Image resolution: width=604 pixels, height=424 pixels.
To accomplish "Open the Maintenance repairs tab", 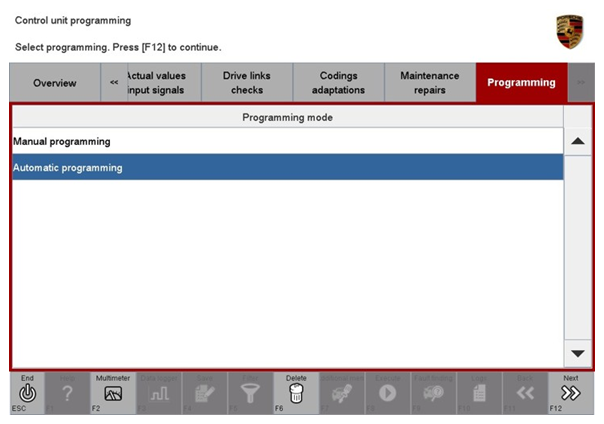I will point(429,83).
